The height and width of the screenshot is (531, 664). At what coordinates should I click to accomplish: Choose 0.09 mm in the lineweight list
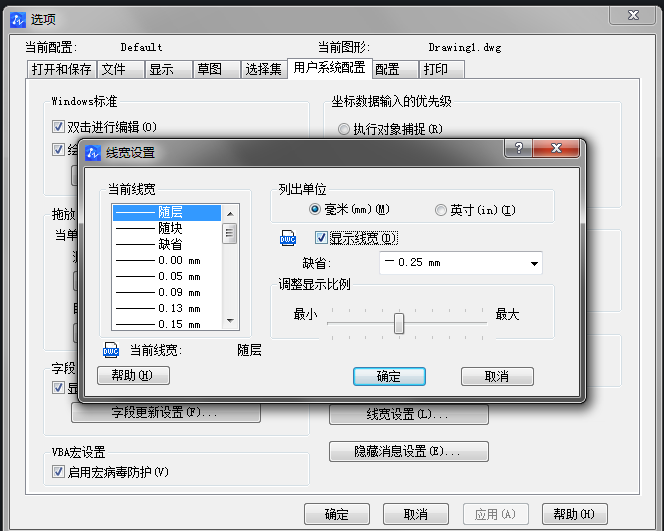(166, 292)
